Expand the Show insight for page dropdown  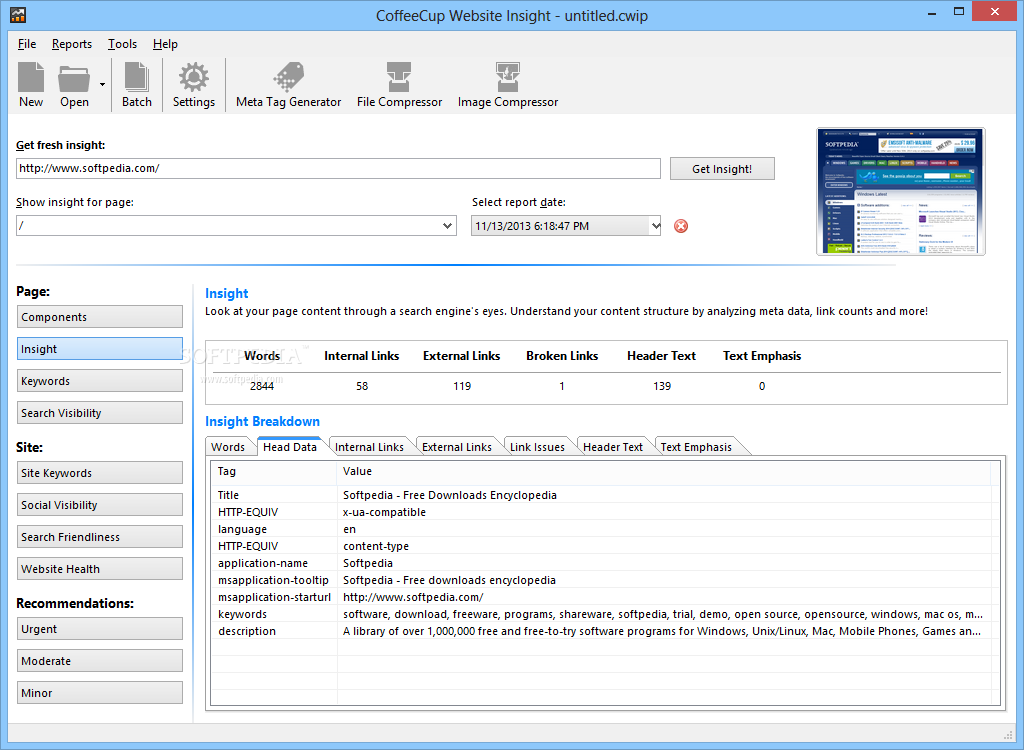(x=447, y=226)
